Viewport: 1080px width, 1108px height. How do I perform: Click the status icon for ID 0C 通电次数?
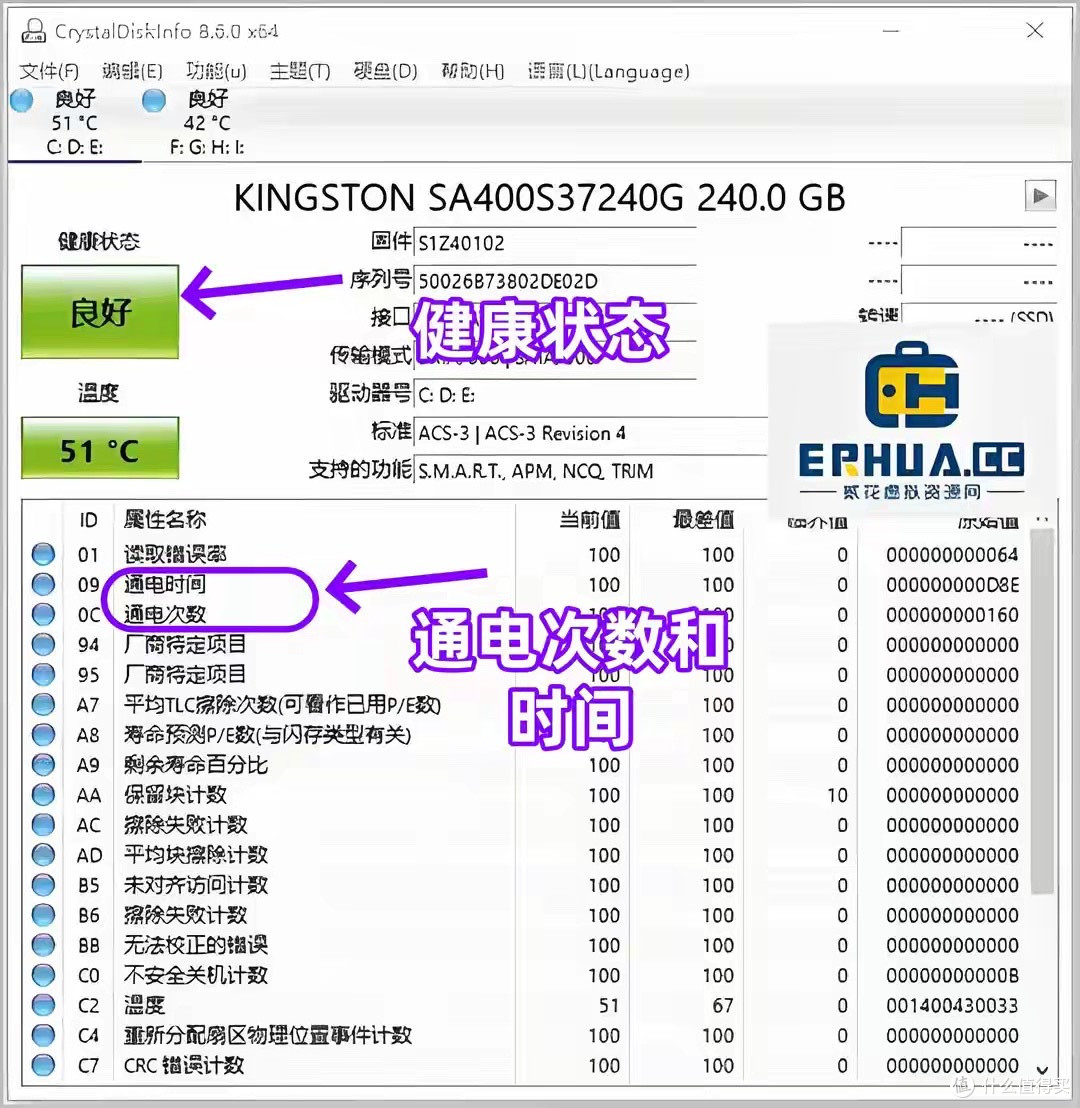pyautogui.click(x=43, y=614)
